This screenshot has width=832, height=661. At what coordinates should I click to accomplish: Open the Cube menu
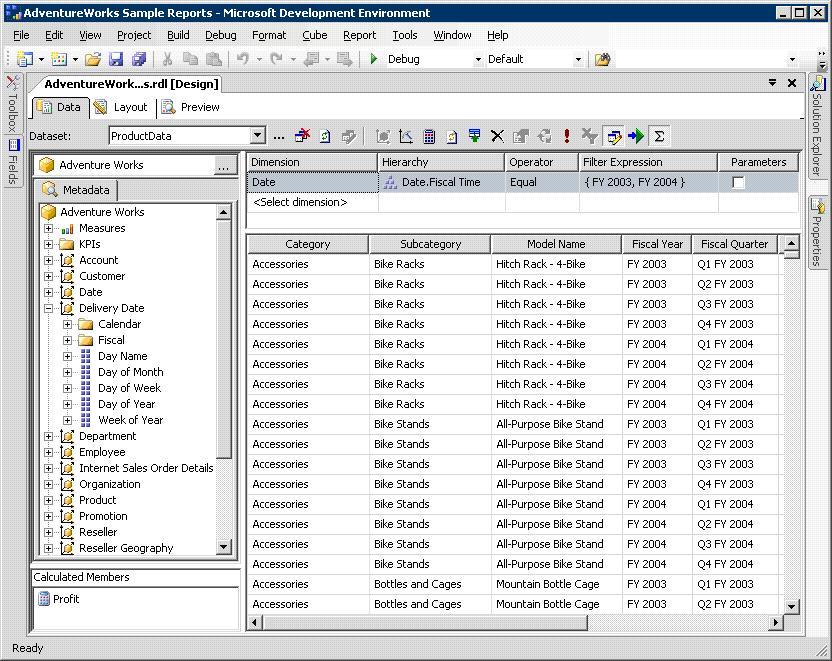[314, 35]
